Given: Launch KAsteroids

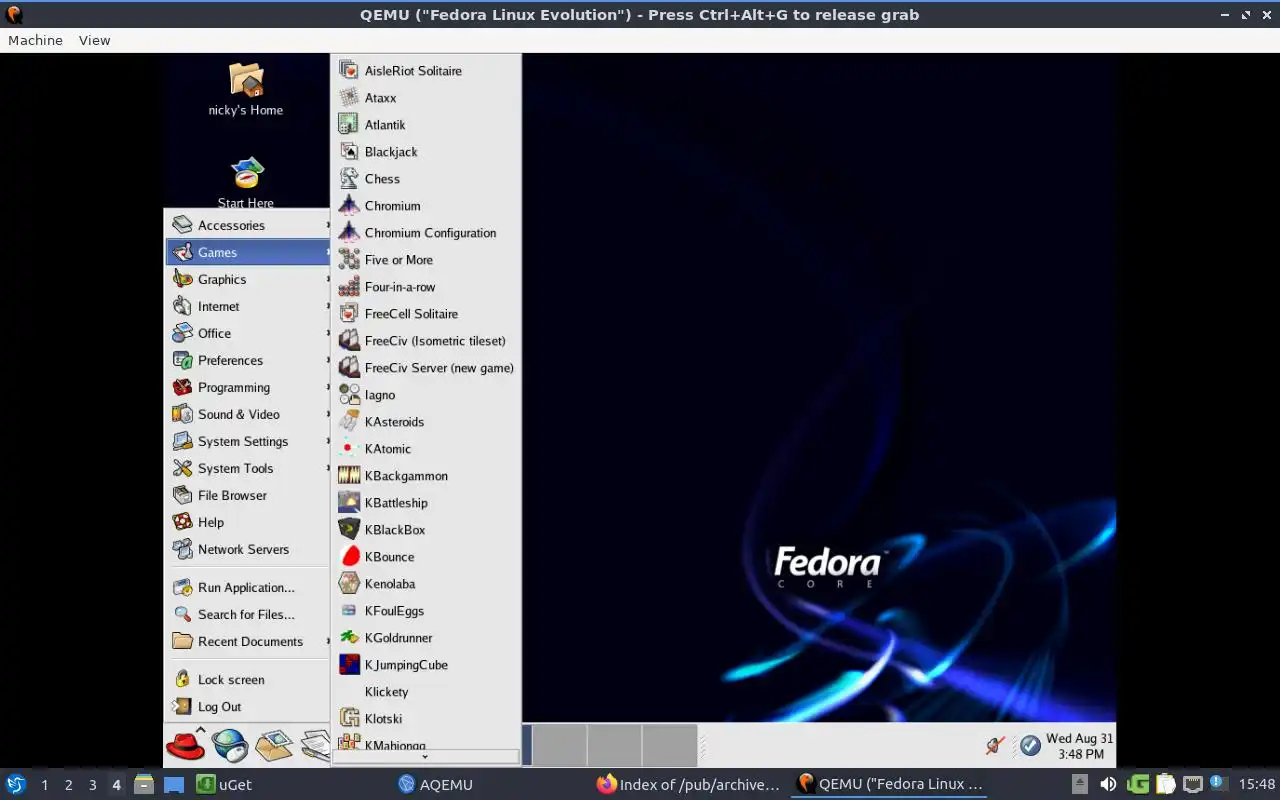Looking at the screenshot, I should (426, 422).
